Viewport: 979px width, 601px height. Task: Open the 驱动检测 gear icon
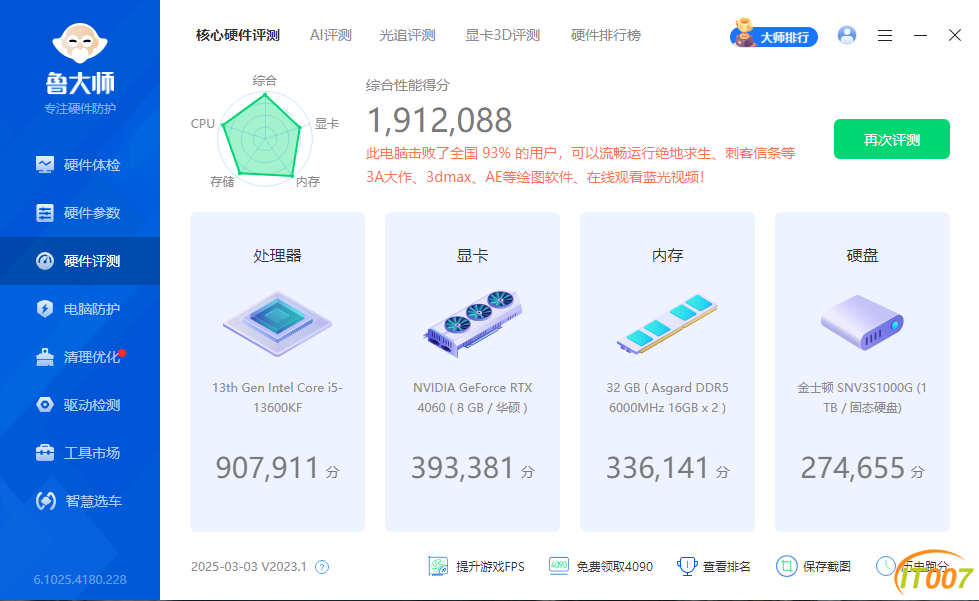45,405
